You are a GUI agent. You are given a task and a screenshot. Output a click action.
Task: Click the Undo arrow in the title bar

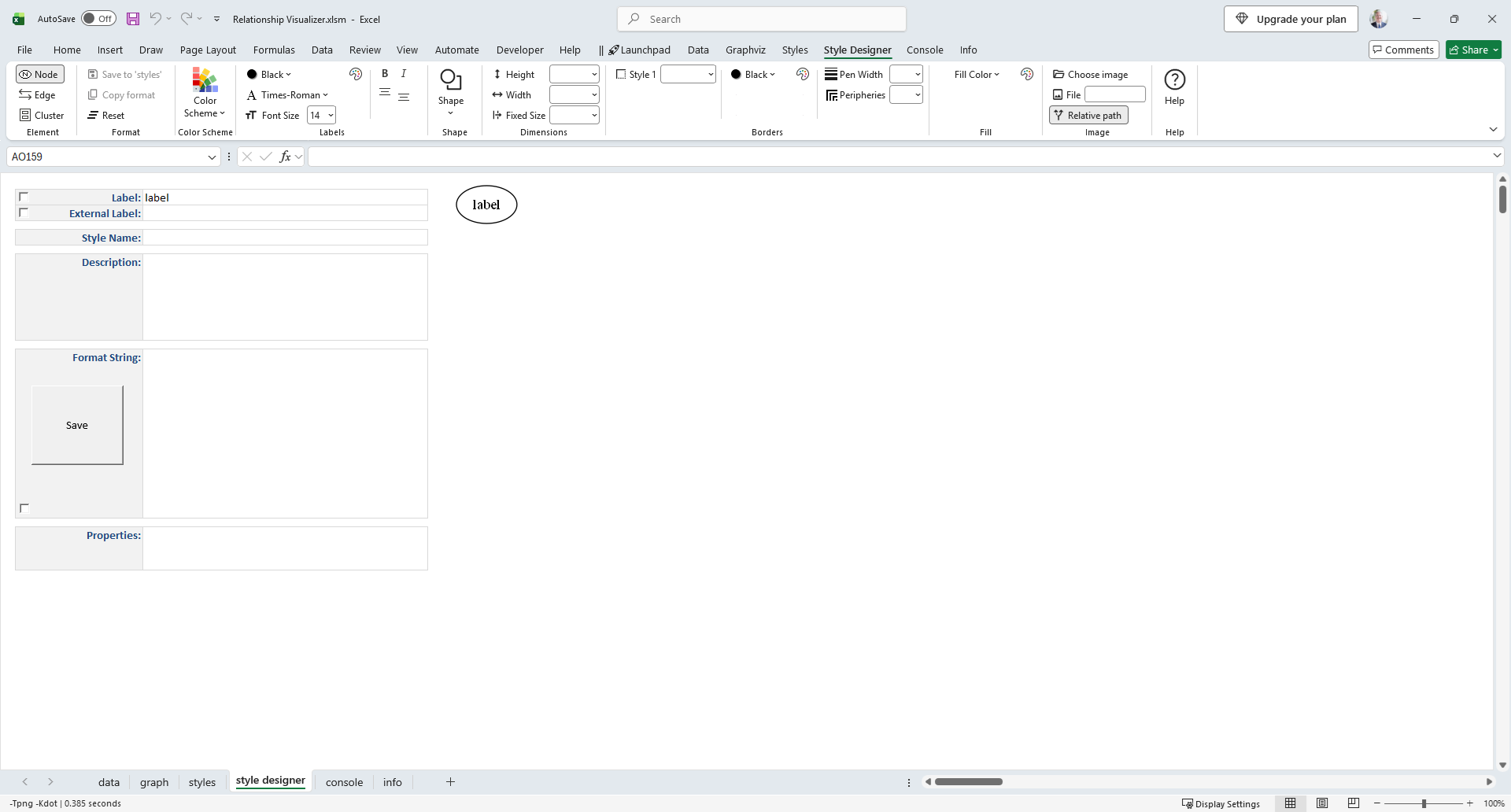coord(155,19)
